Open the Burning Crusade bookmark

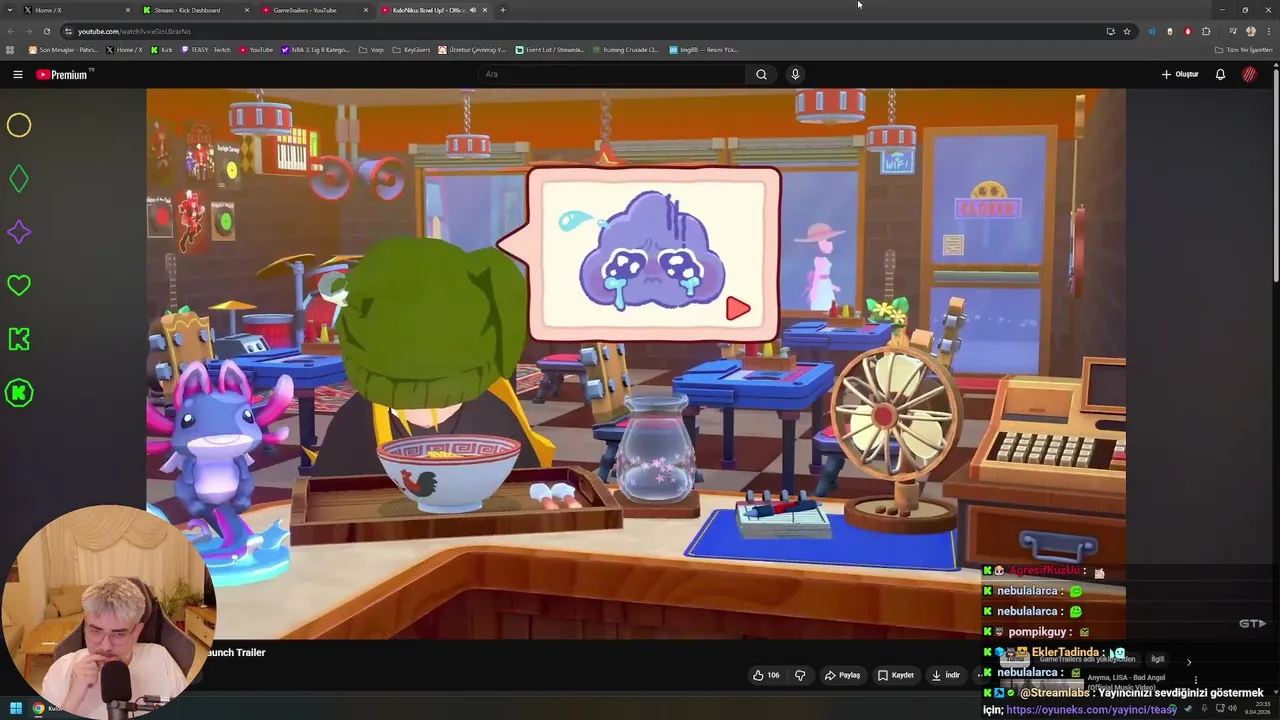tap(625, 49)
